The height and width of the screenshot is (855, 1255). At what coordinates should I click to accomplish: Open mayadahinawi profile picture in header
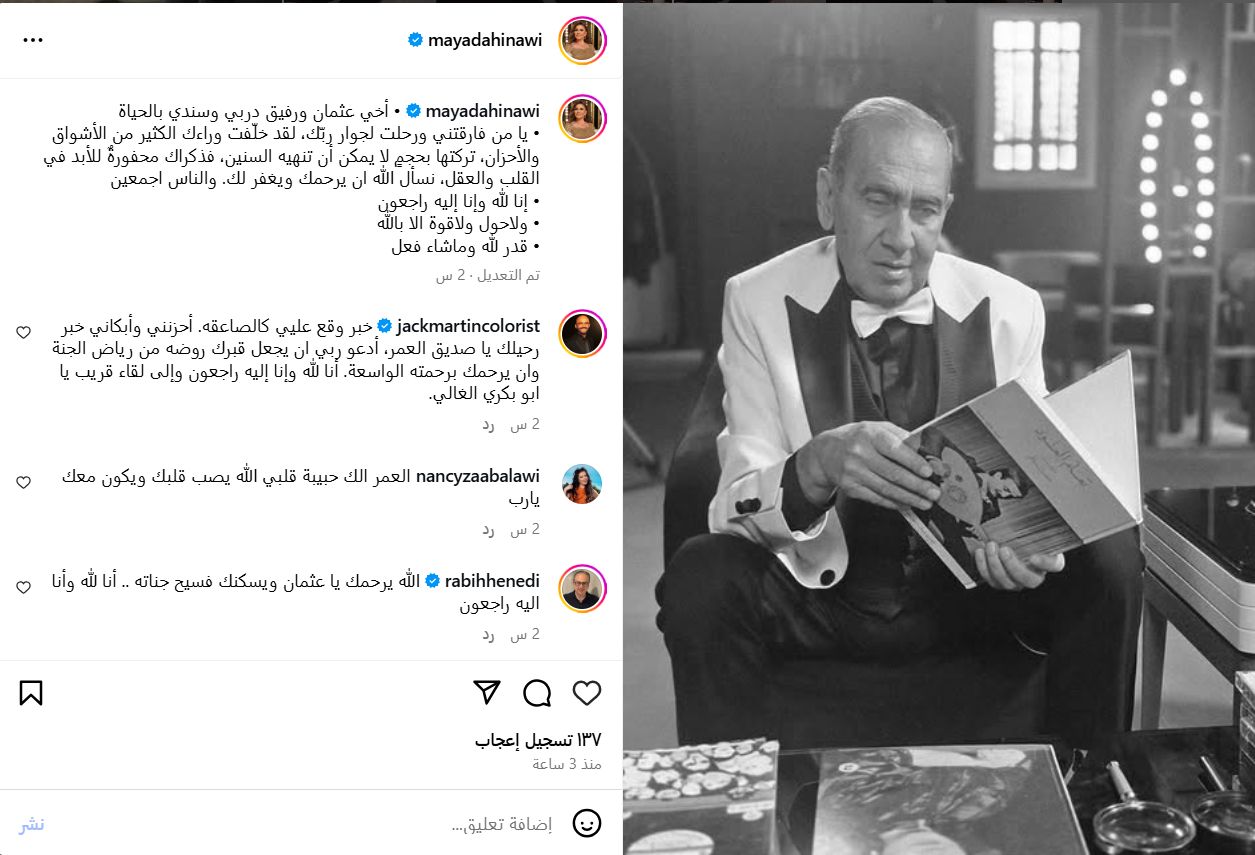[x=582, y=40]
